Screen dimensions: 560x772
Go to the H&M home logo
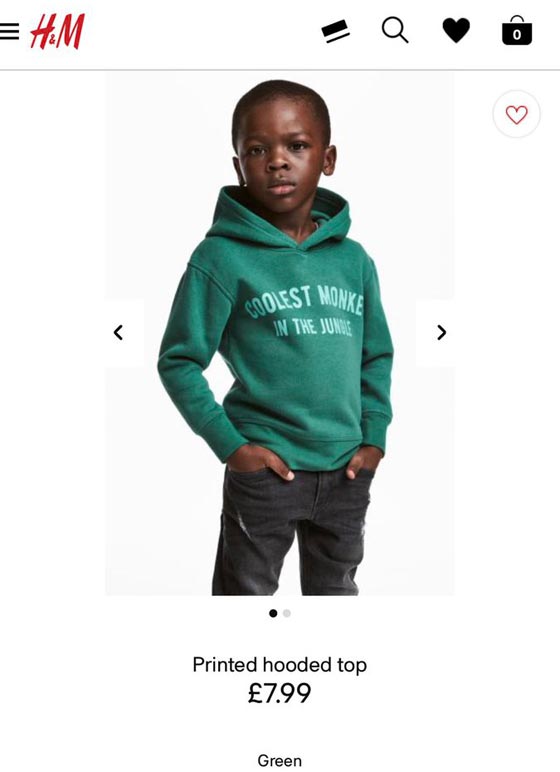pyautogui.click(x=58, y=31)
